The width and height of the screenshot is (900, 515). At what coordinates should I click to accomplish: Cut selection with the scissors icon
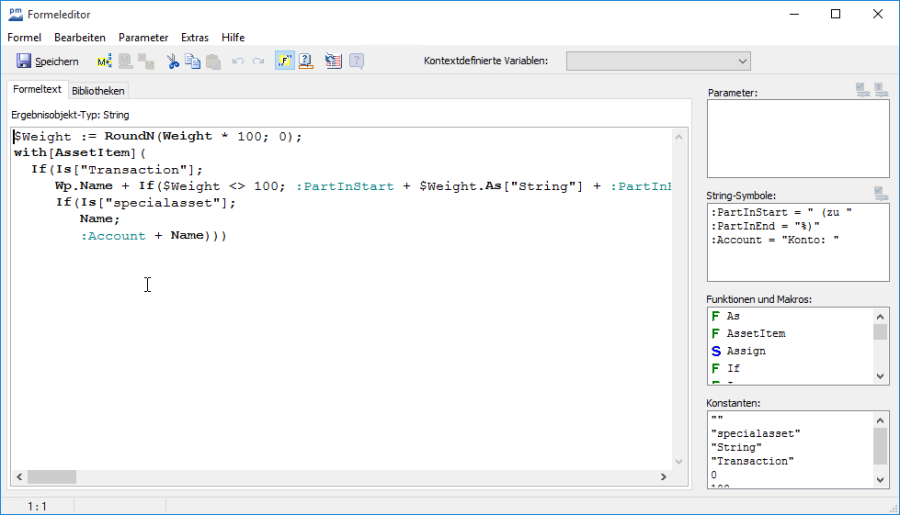click(x=173, y=62)
